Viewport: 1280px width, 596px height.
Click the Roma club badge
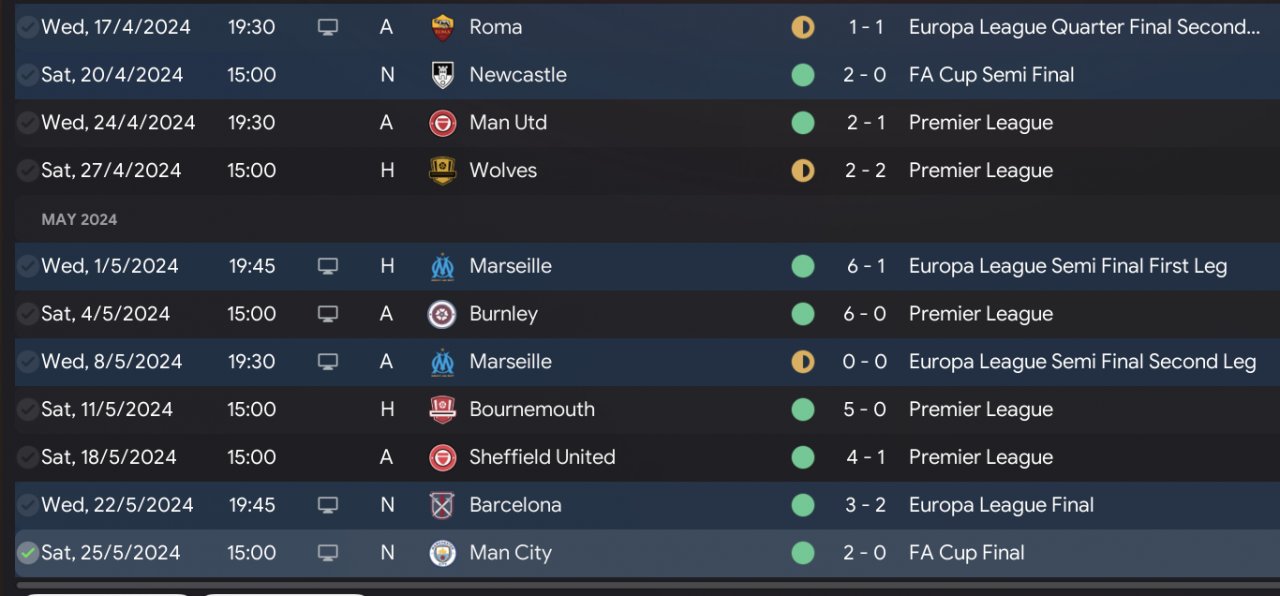[x=442, y=27]
